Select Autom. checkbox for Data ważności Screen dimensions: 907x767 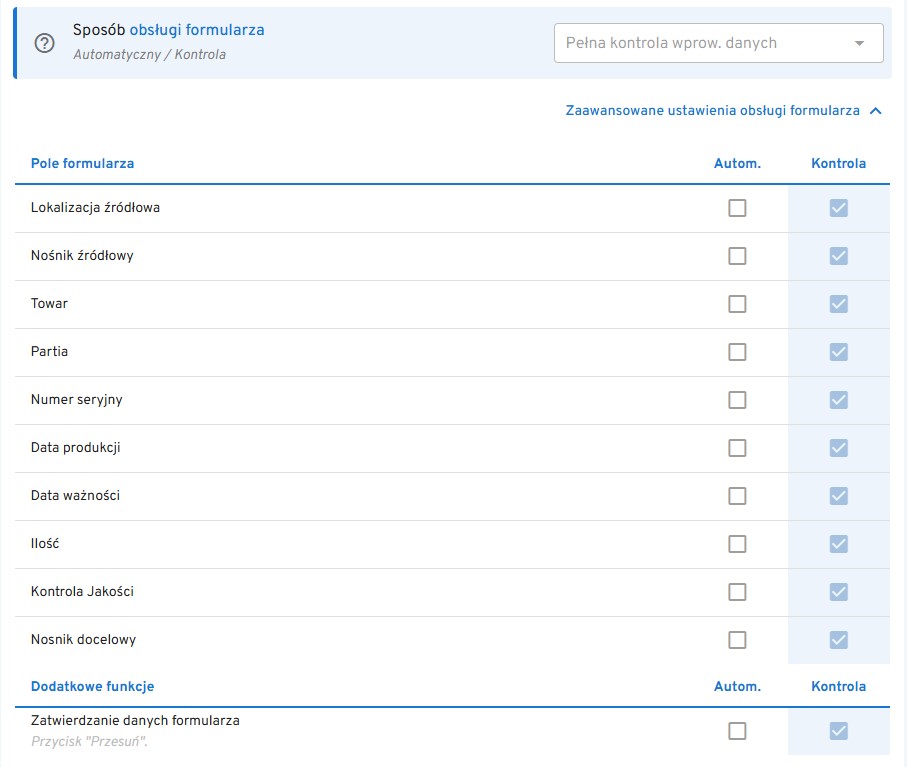pos(737,496)
